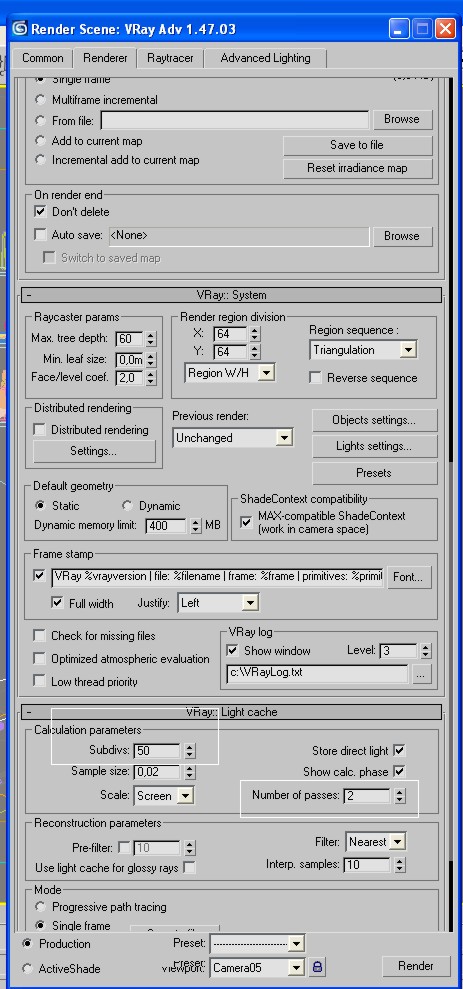Click Max. tree depth spinner

150,339
